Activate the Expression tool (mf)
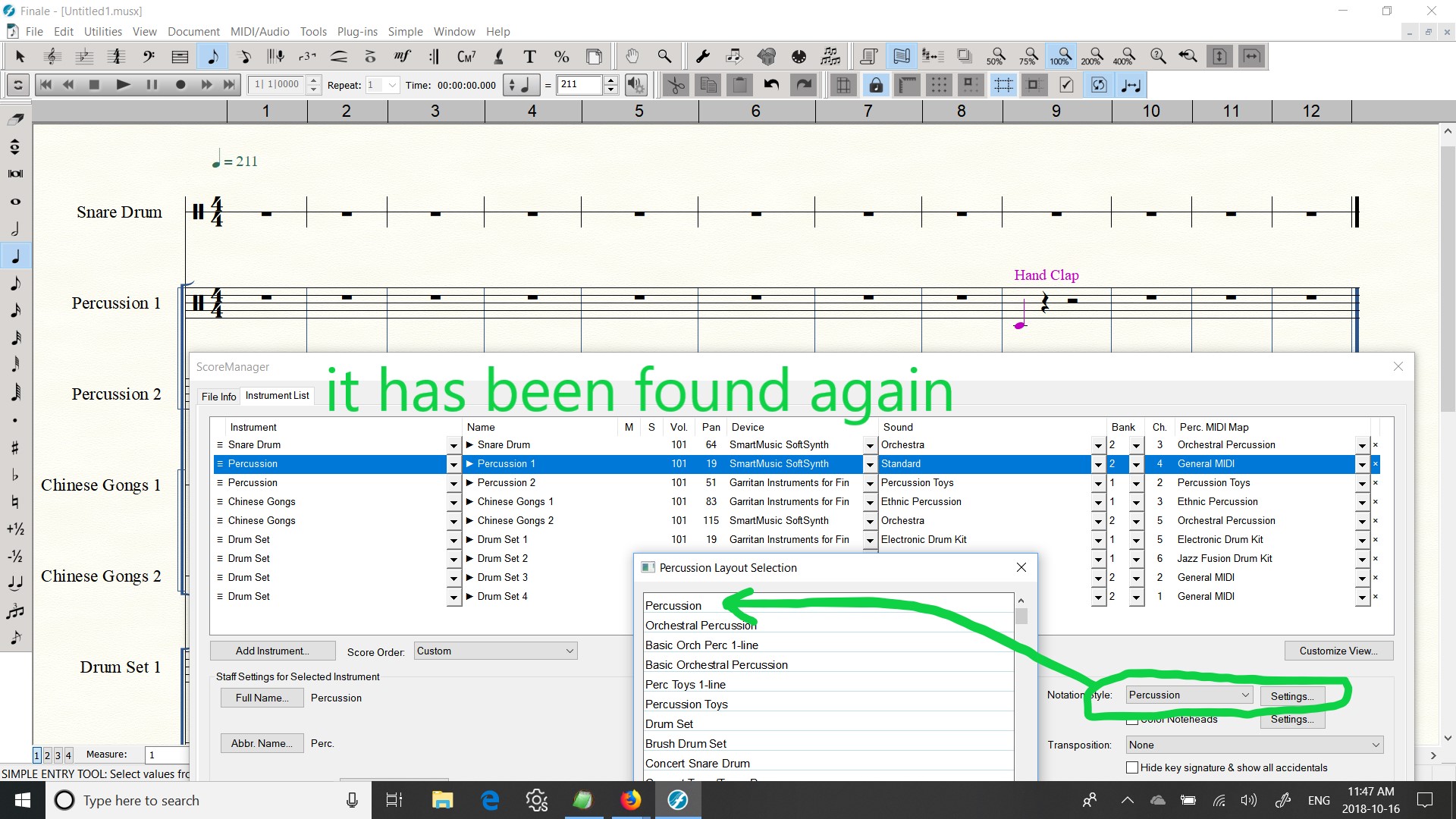The width and height of the screenshot is (1456, 819). pyautogui.click(x=402, y=56)
